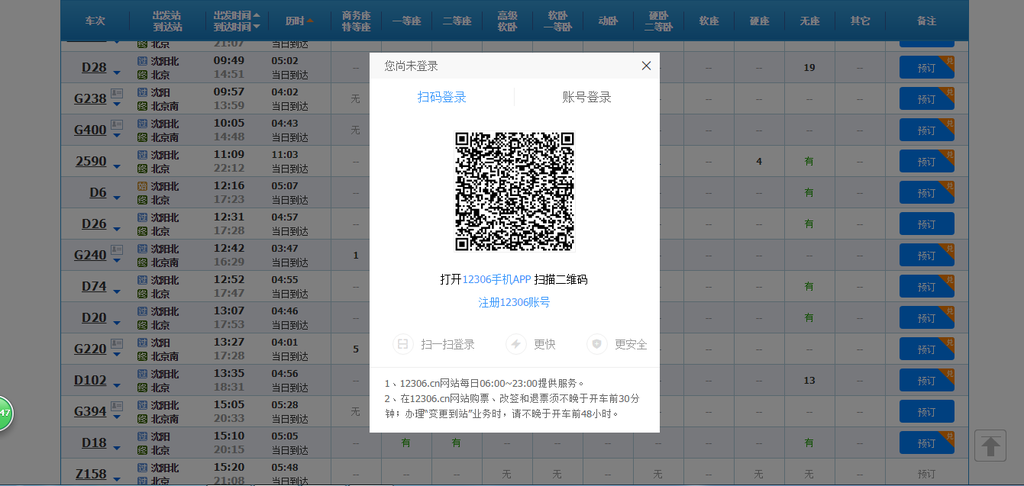
Task: Book train D28 with 预订 button
Action: [x=927, y=67]
